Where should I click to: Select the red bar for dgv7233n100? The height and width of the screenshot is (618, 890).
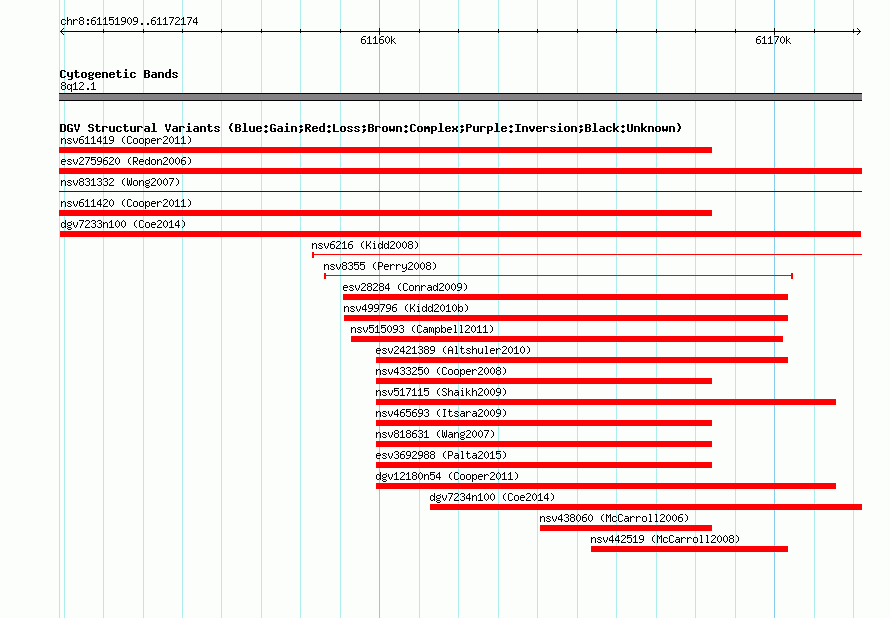click(x=460, y=234)
